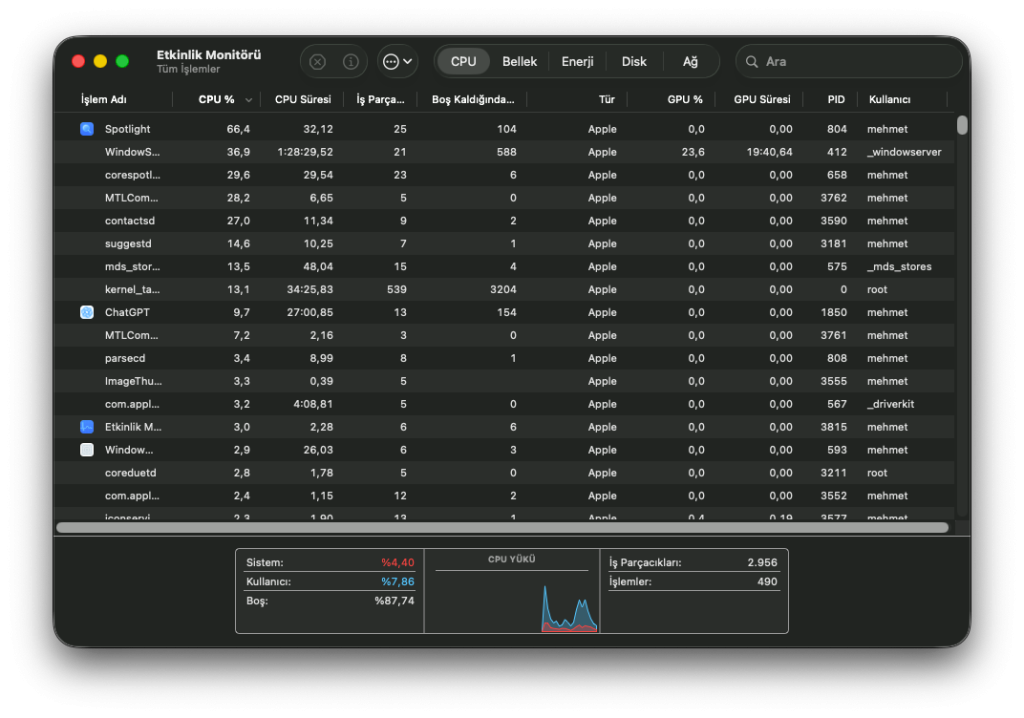The image size is (1024, 718).
Task: Open the ellipsis more-options dropdown
Action: [397, 62]
